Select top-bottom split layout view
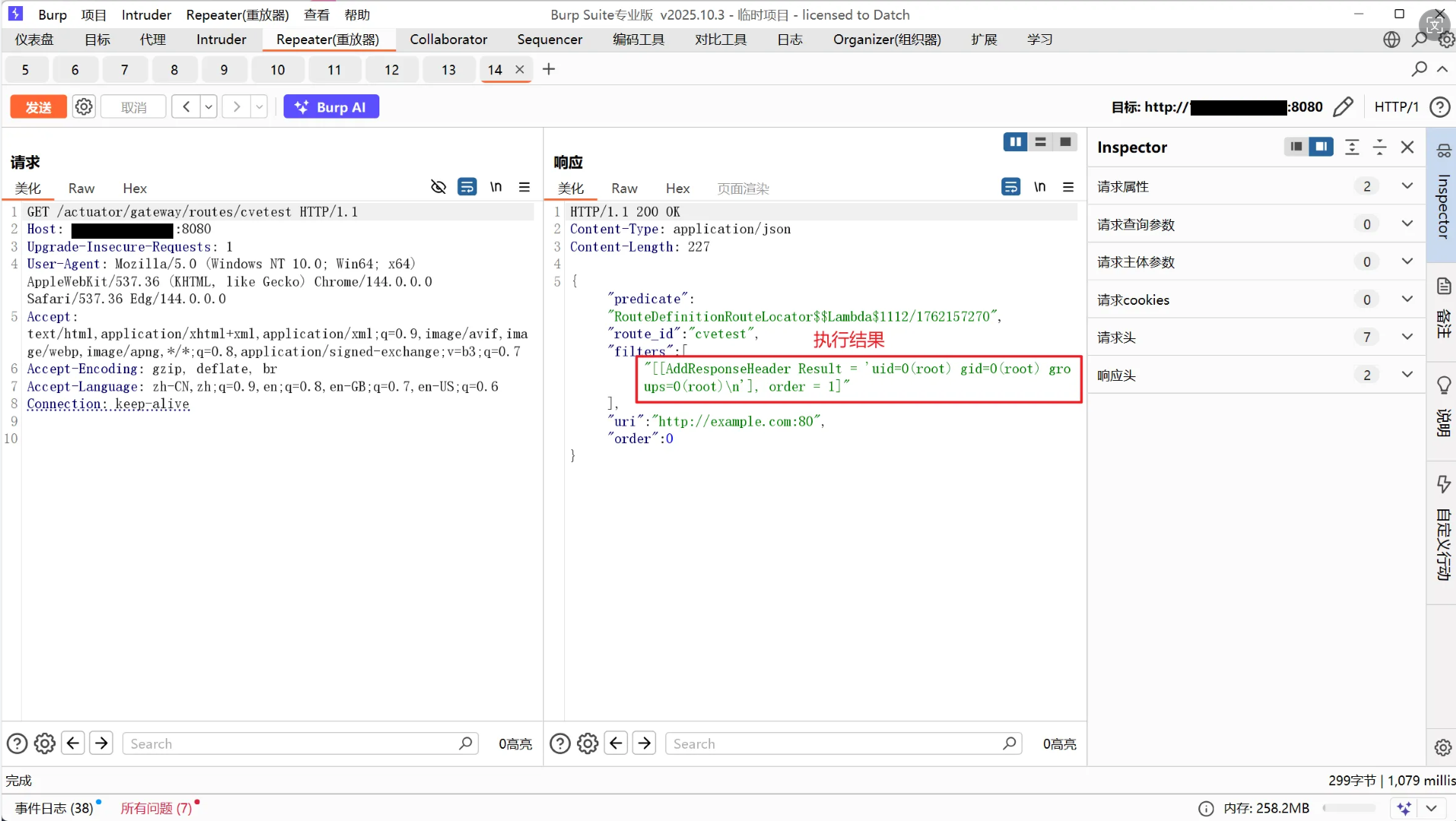The width and height of the screenshot is (1456, 821). [x=1040, y=142]
